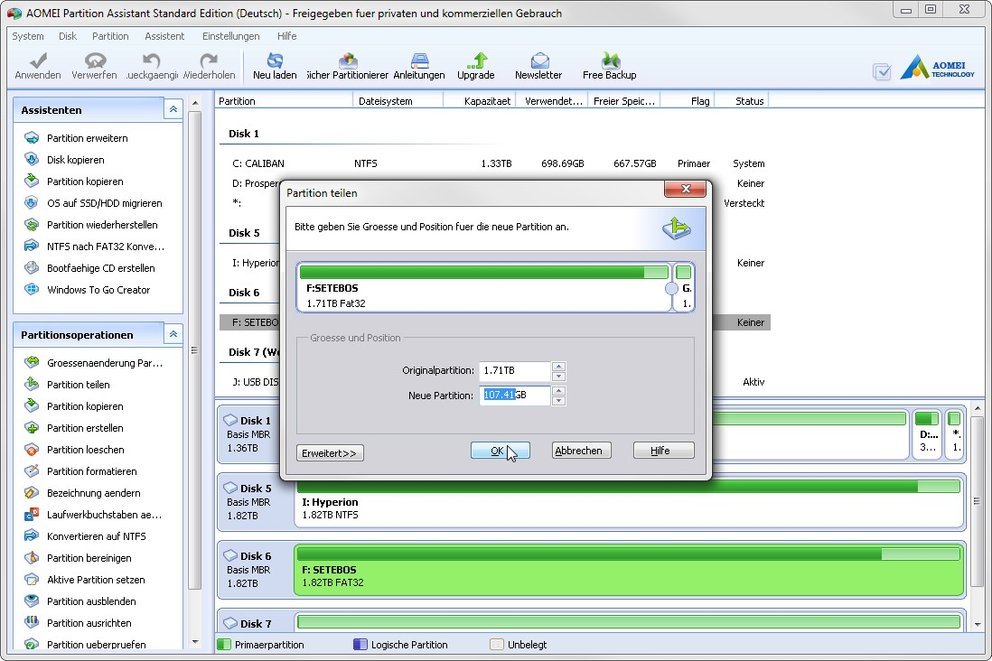Open the Free Backup toolbar icon
This screenshot has width=992, height=661.
[609, 66]
